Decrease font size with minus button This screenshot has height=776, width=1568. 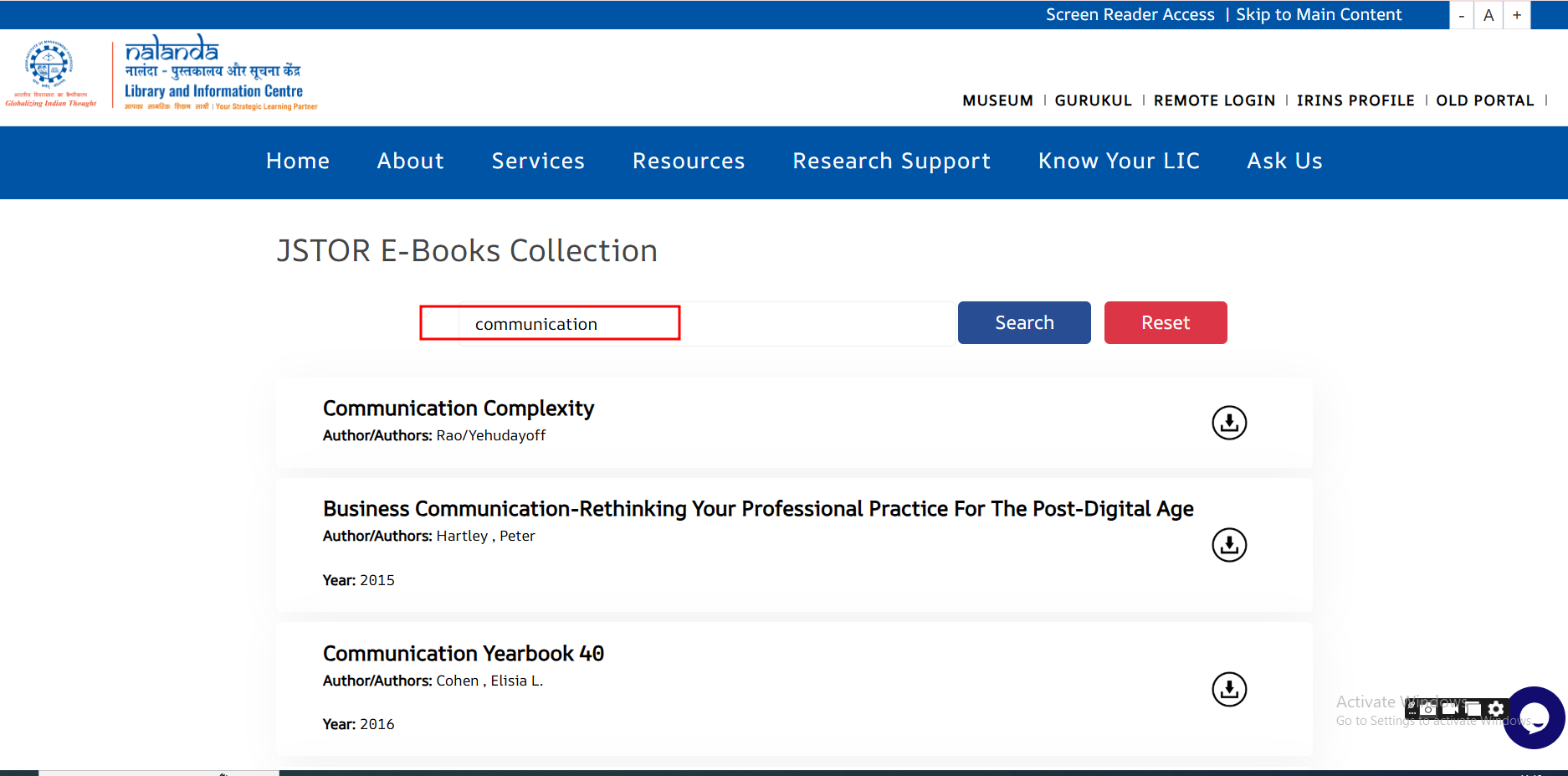pyautogui.click(x=1462, y=15)
